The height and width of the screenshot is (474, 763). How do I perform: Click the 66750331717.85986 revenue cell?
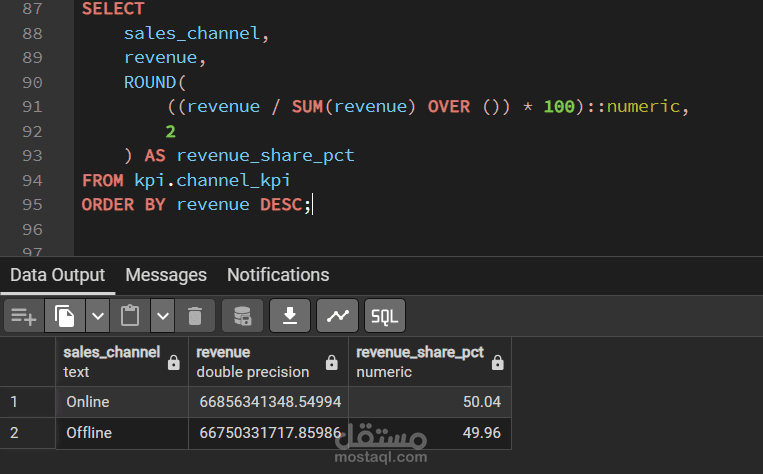tap(269, 433)
